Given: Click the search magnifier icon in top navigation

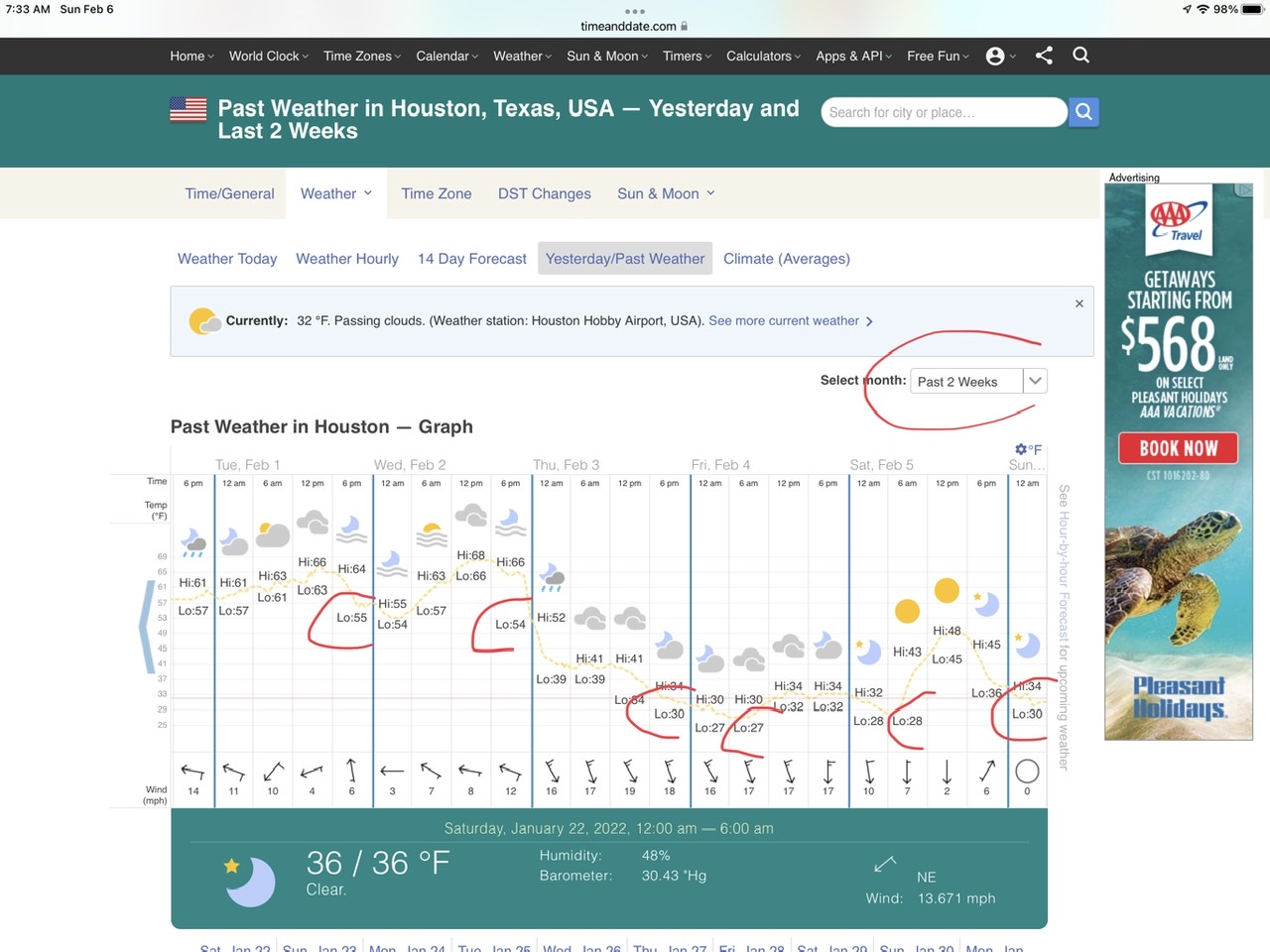Looking at the screenshot, I should click(1080, 56).
